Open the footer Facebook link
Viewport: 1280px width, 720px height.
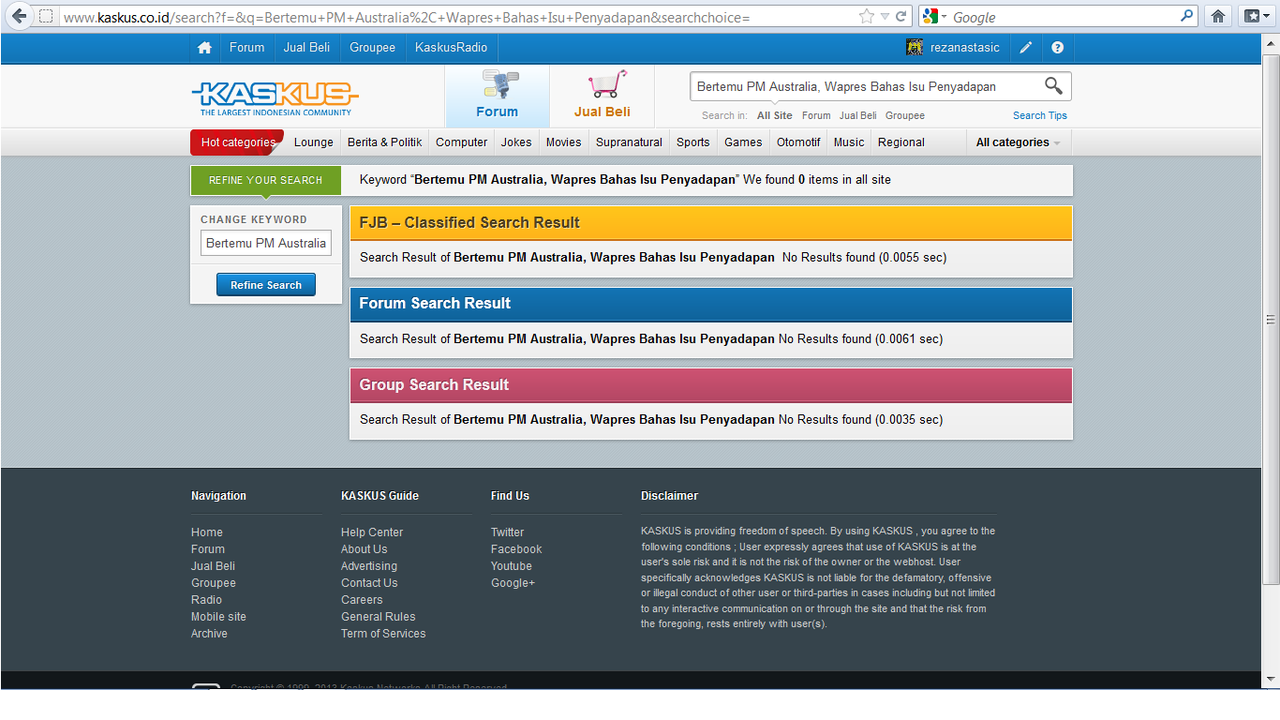[516, 549]
